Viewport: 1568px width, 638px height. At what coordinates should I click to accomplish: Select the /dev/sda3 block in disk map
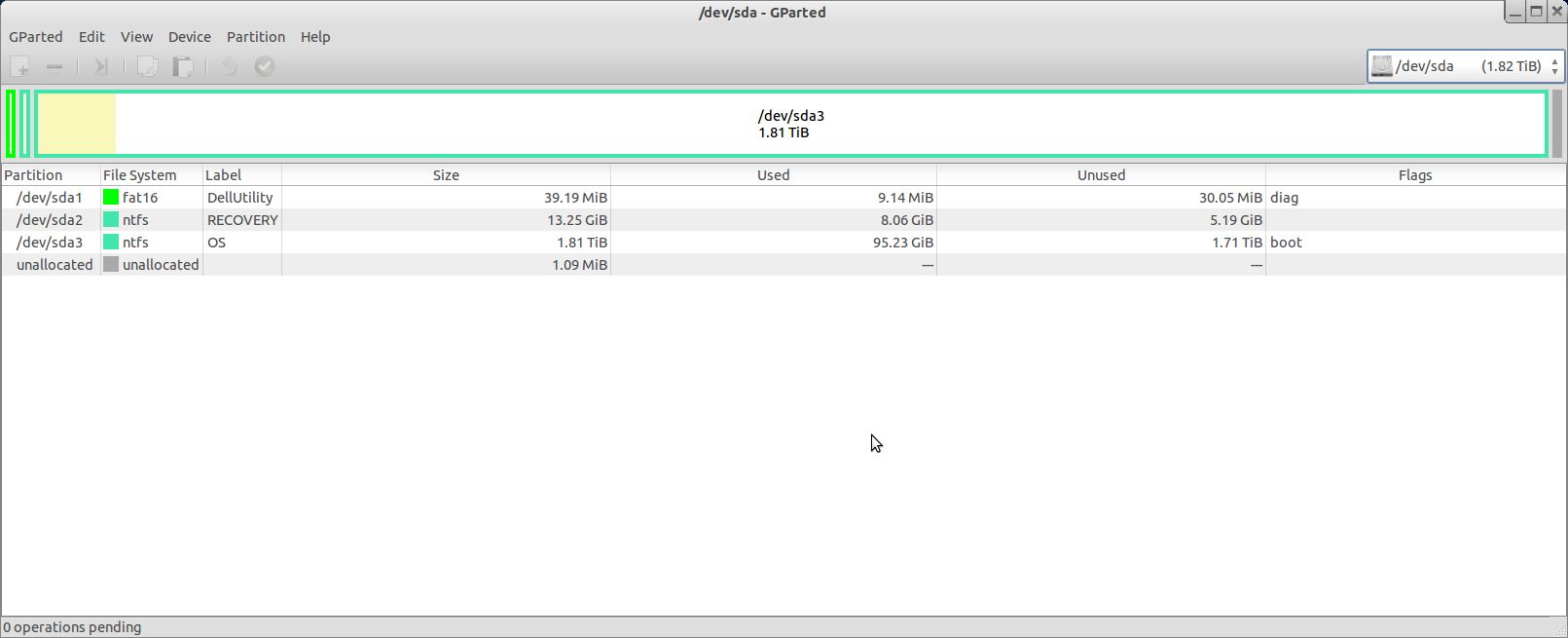790,124
